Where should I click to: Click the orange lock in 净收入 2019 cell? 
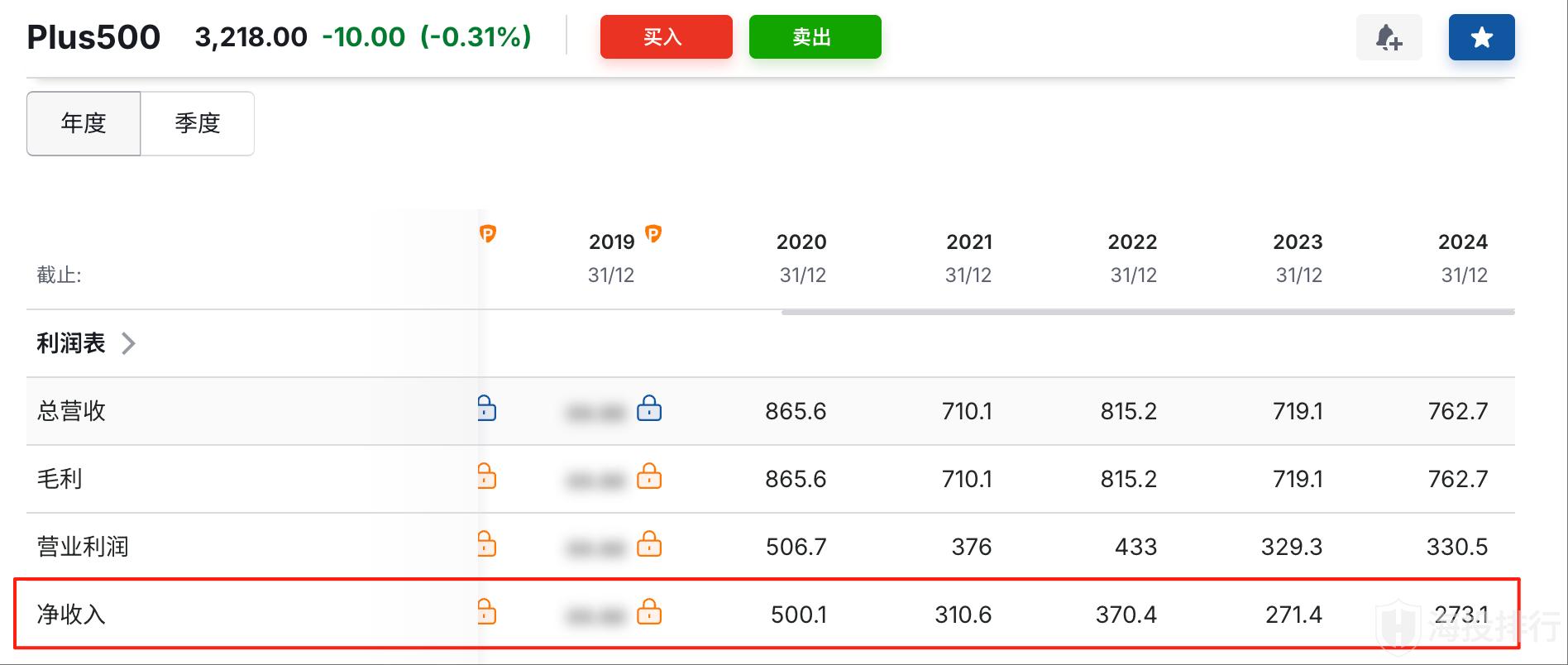(649, 613)
